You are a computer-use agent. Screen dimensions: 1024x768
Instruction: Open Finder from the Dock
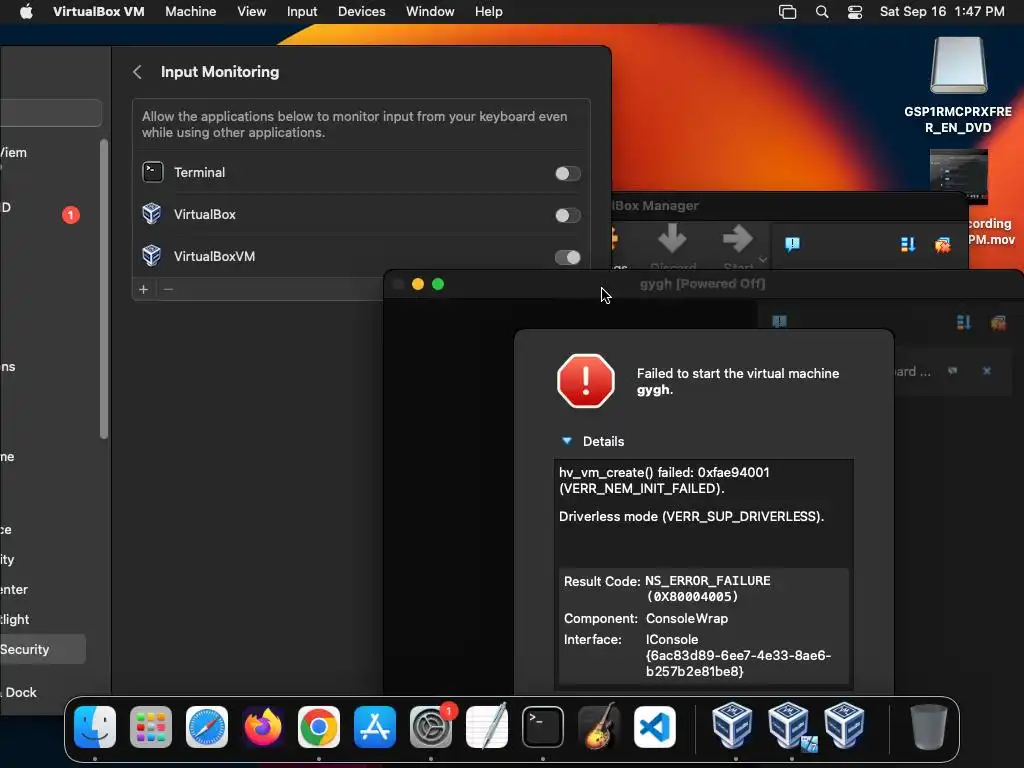click(95, 727)
